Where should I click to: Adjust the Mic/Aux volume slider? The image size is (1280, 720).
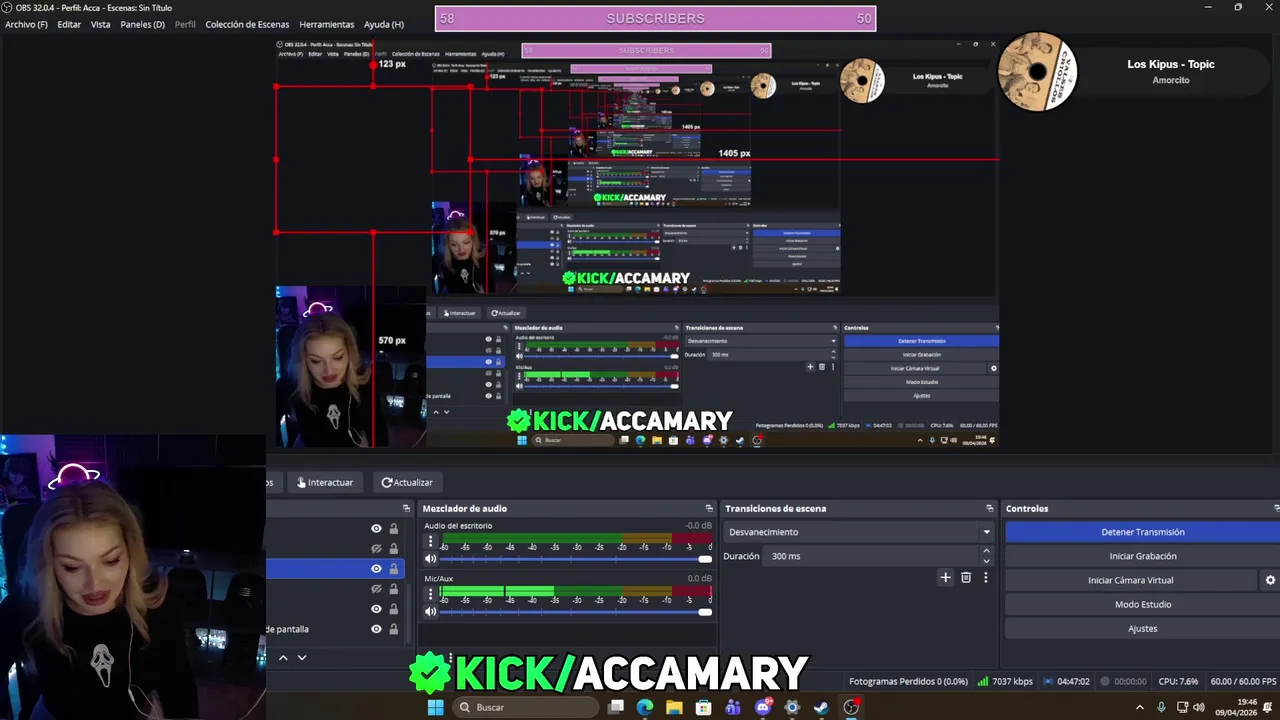pos(576,611)
